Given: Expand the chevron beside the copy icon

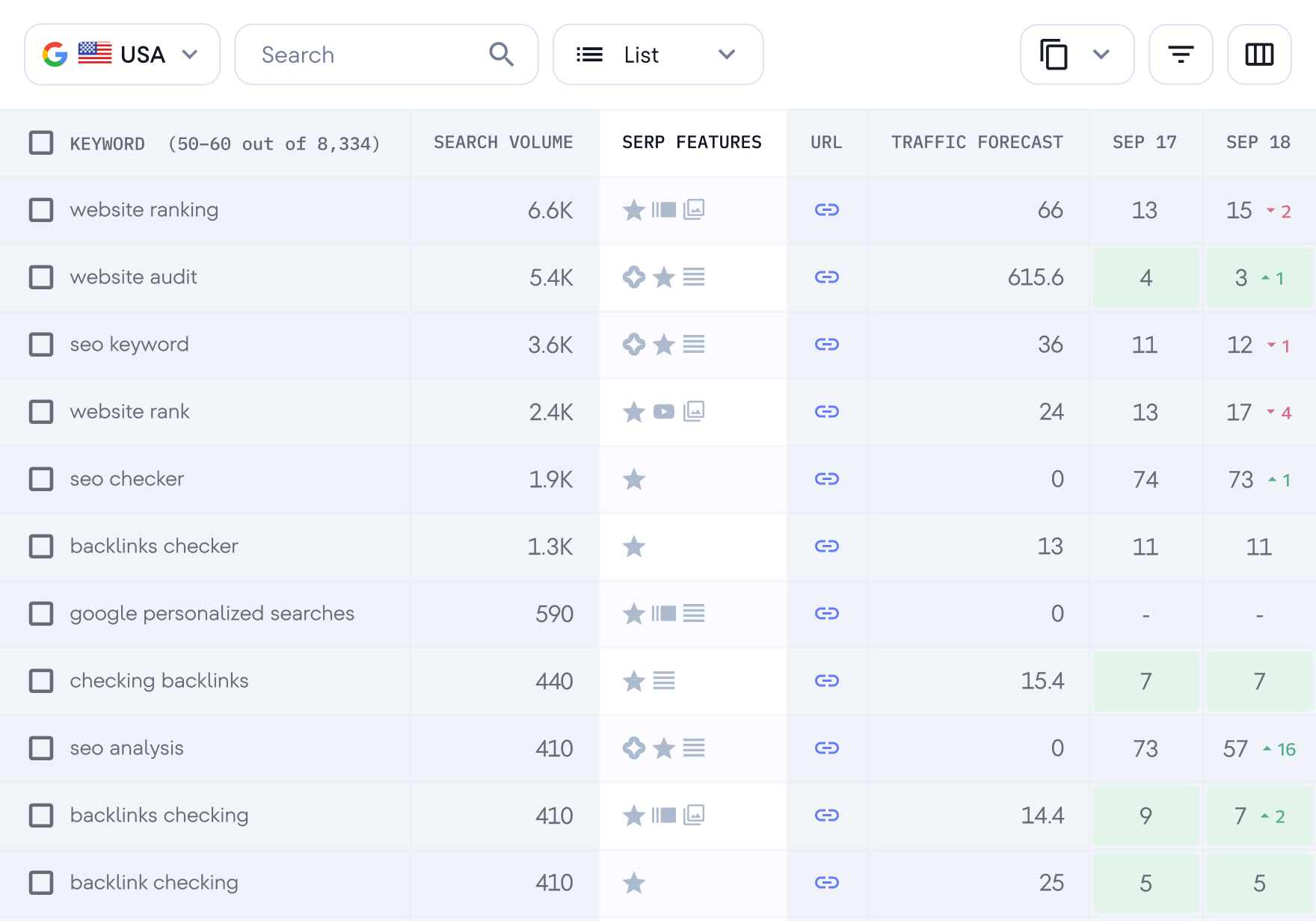Looking at the screenshot, I should [1099, 54].
